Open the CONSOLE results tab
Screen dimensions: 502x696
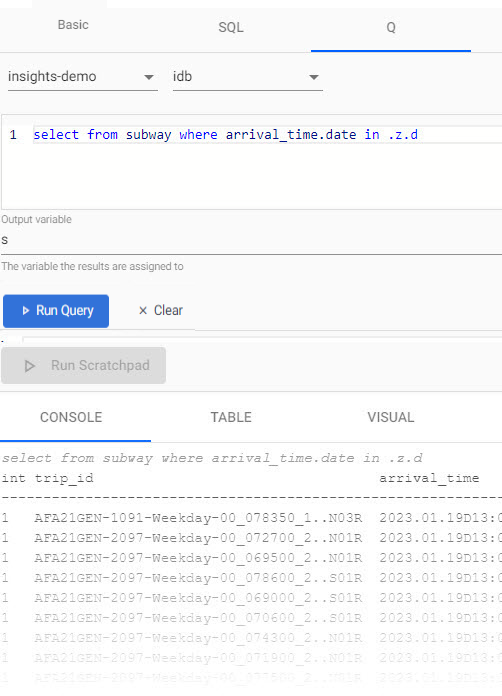tap(71, 417)
